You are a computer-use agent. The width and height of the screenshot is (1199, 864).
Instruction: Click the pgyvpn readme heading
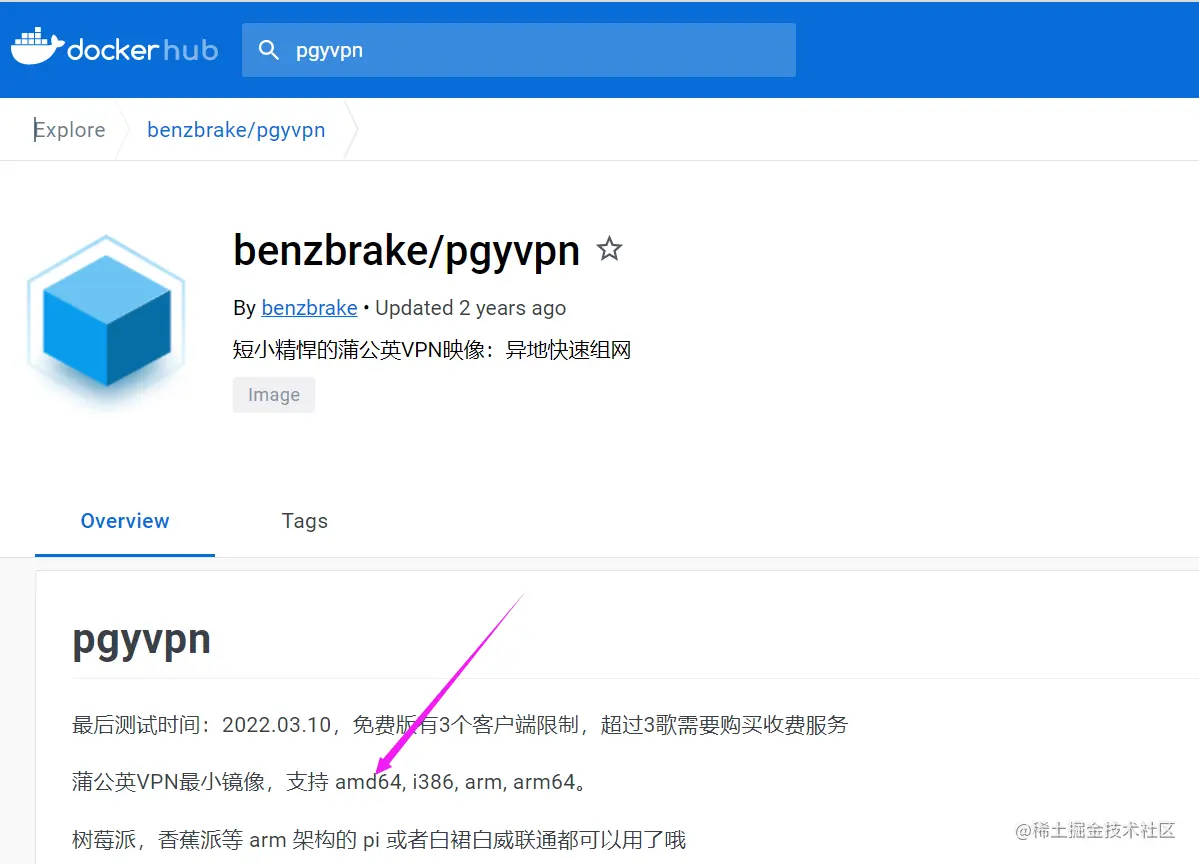pos(141,640)
